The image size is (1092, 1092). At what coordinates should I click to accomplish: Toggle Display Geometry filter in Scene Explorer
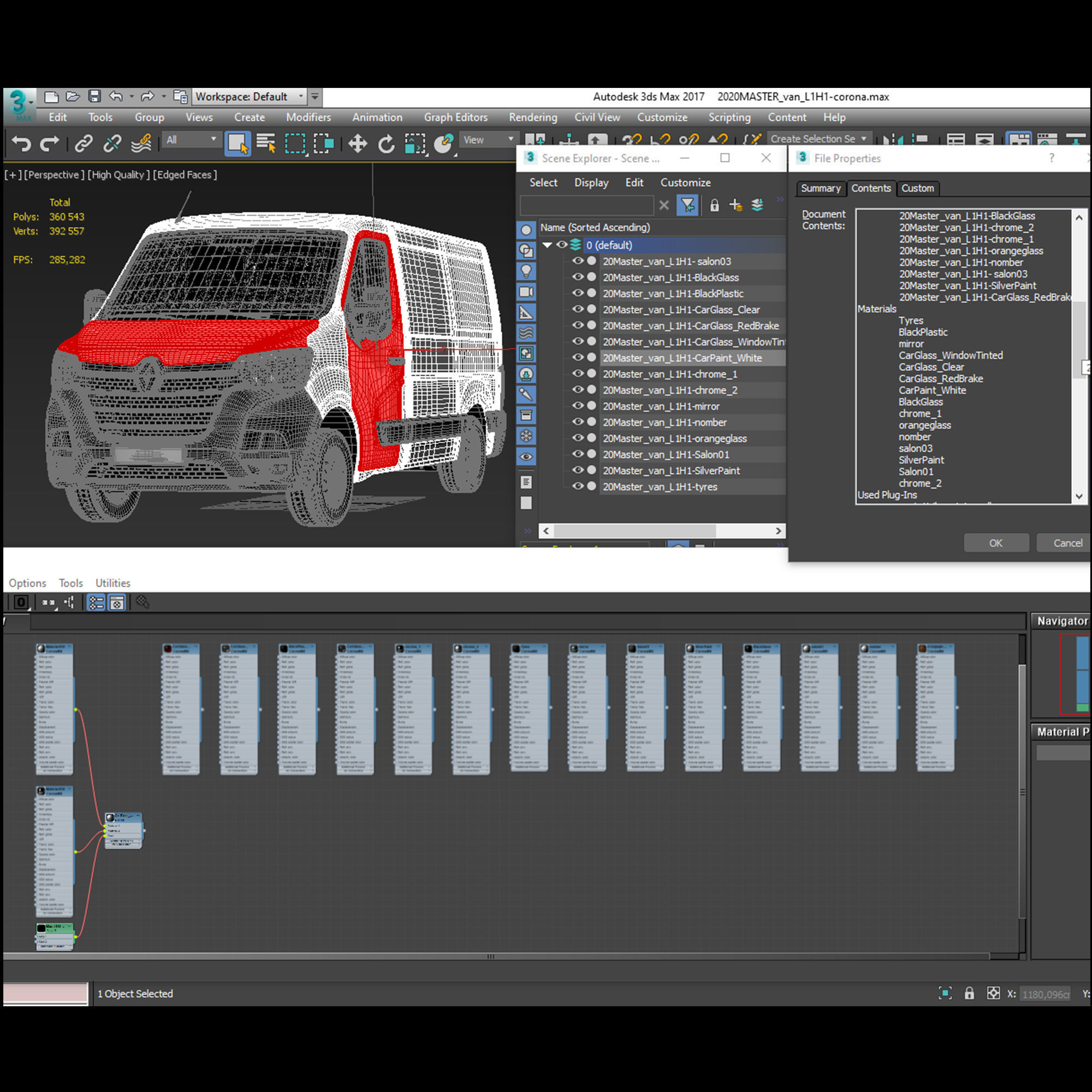click(x=526, y=230)
